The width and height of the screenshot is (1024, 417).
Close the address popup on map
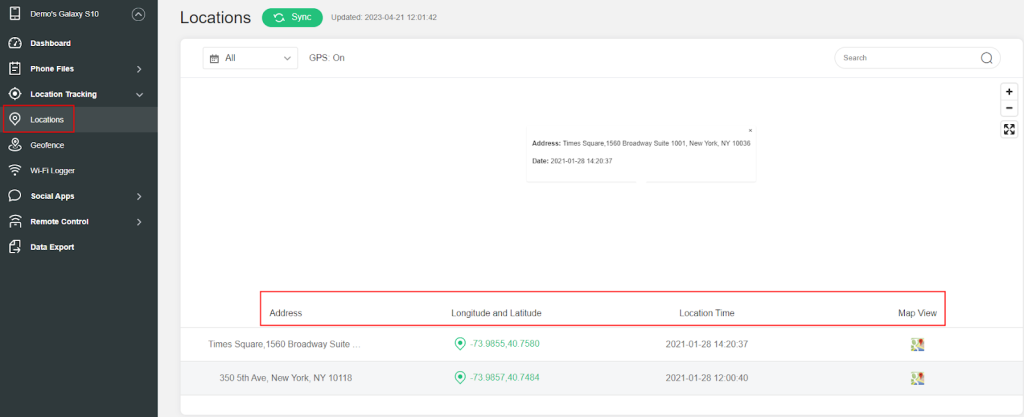[x=750, y=131]
